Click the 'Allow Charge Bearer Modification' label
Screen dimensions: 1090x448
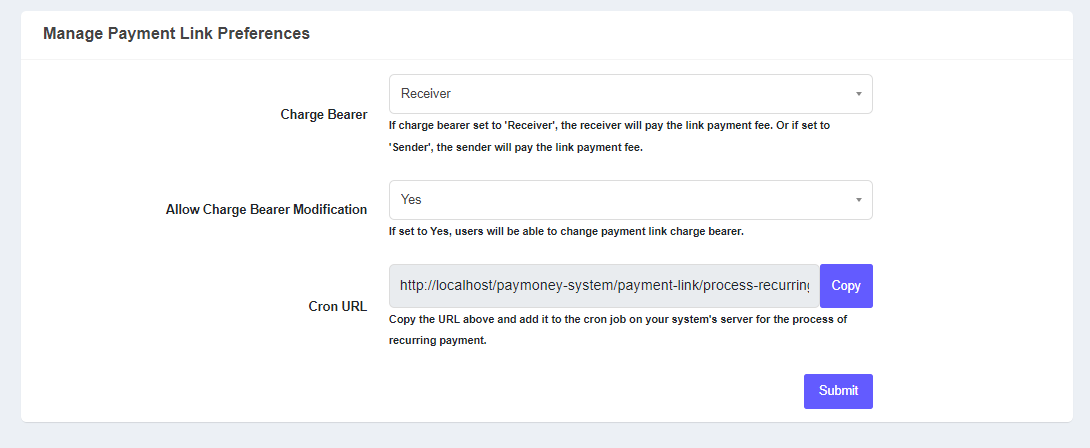tap(266, 210)
